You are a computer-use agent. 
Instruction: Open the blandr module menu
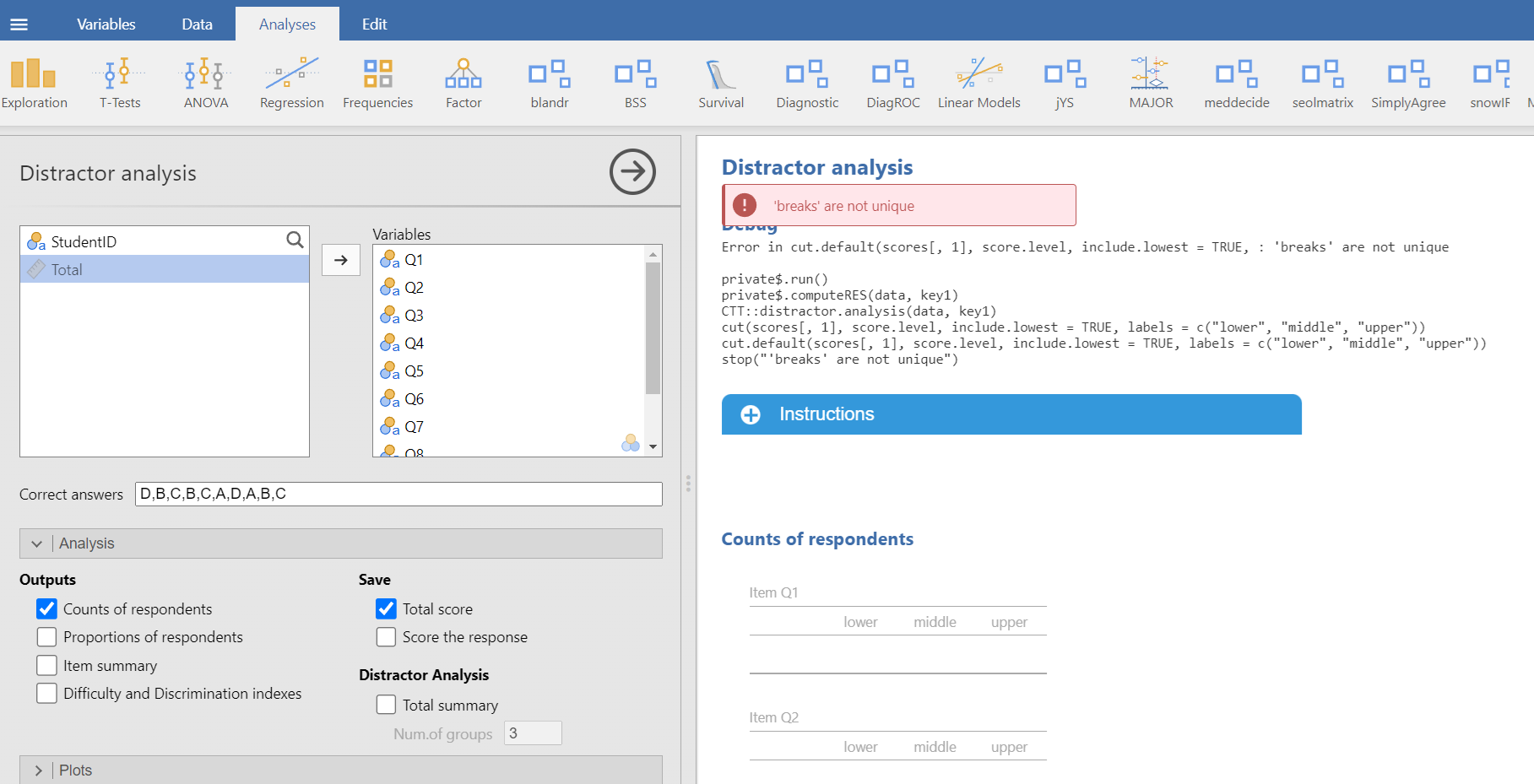(x=550, y=84)
